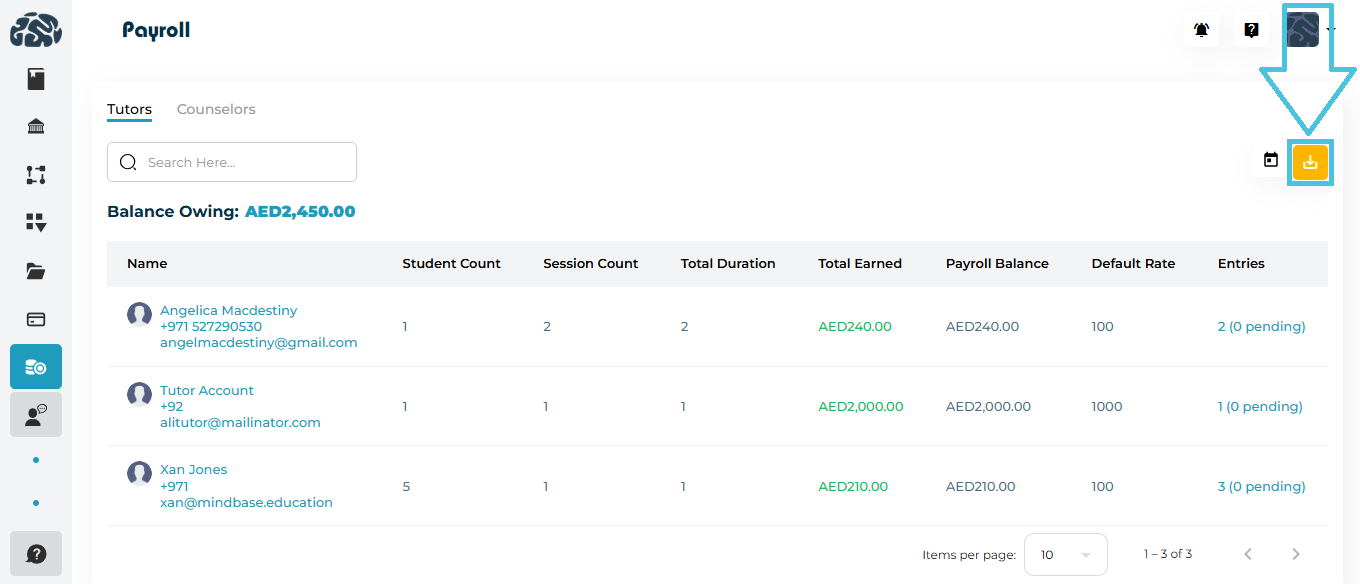This screenshot has height=584, width=1360.
Task: Switch to the Counselors tab
Action: point(216,109)
